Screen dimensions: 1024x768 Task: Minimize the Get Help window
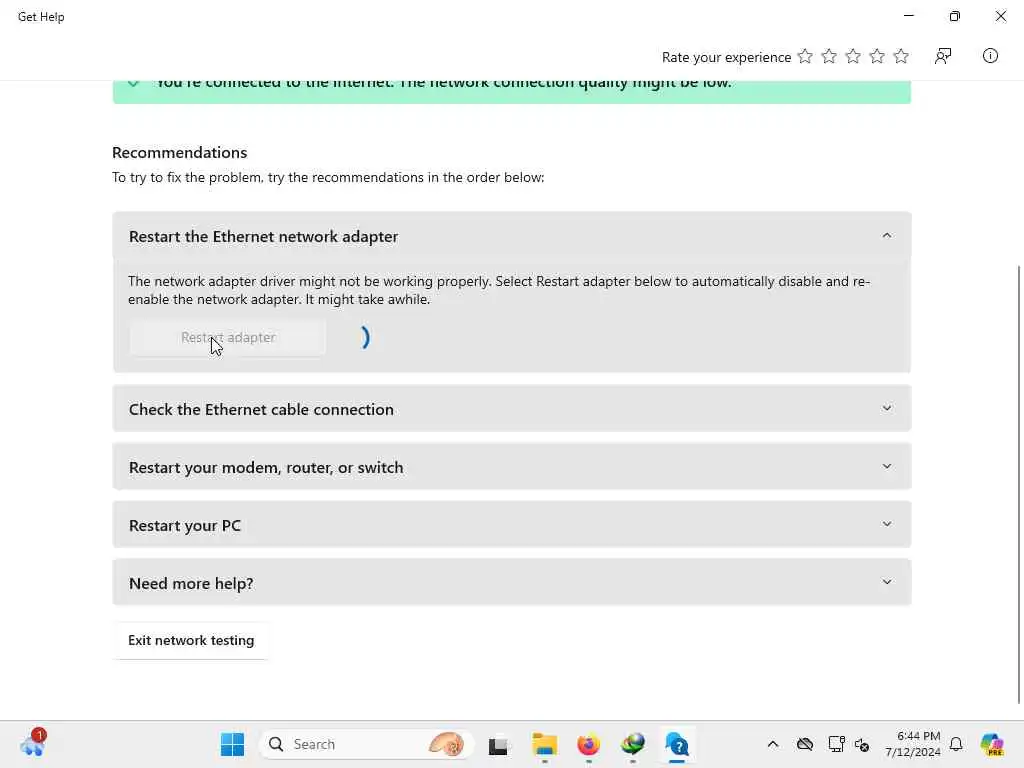pyautogui.click(x=908, y=16)
